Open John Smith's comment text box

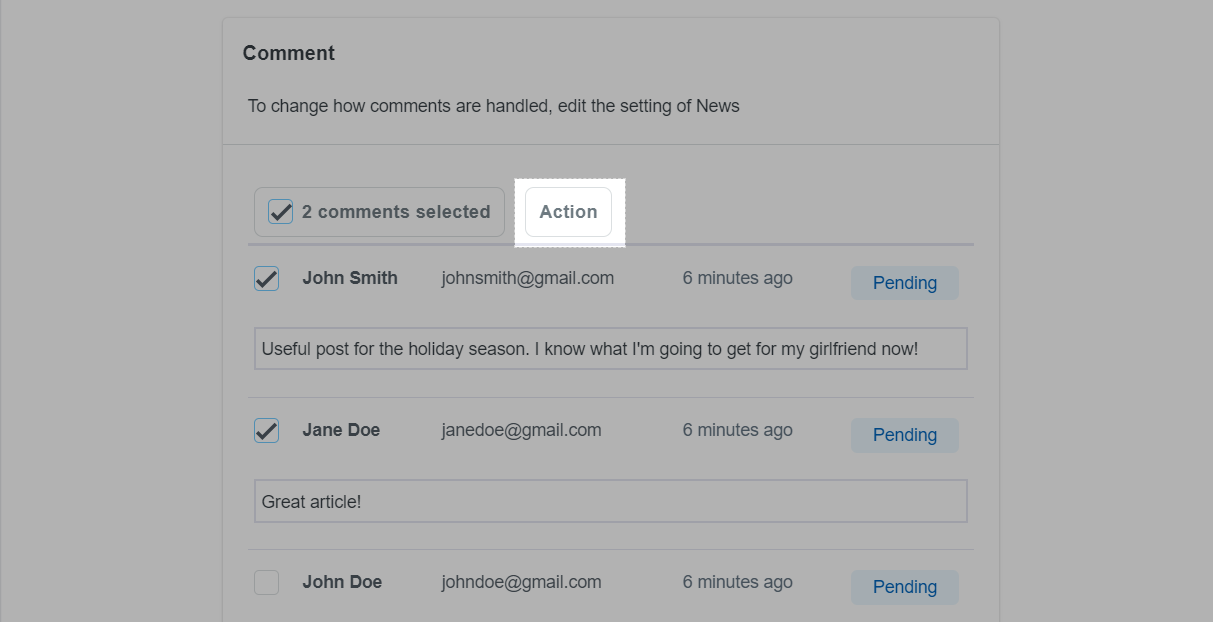(611, 349)
